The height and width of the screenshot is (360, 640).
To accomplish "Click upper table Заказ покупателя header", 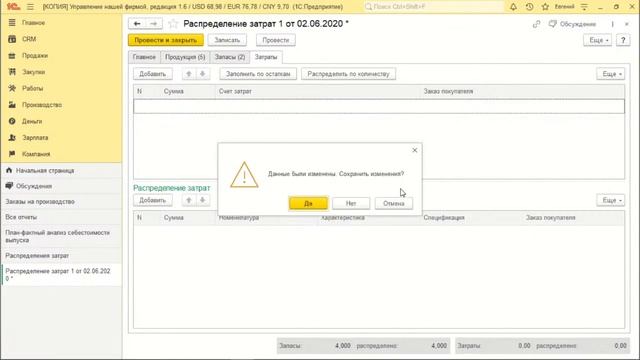I will click(522, 91).
